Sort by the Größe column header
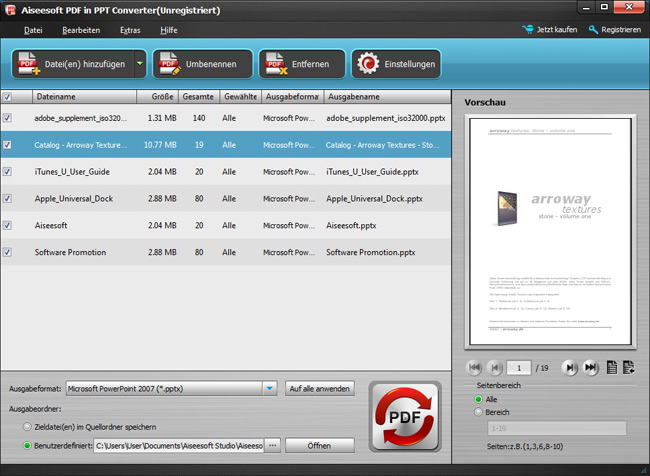Screen dimensions: 650x476 click(158, 97)
